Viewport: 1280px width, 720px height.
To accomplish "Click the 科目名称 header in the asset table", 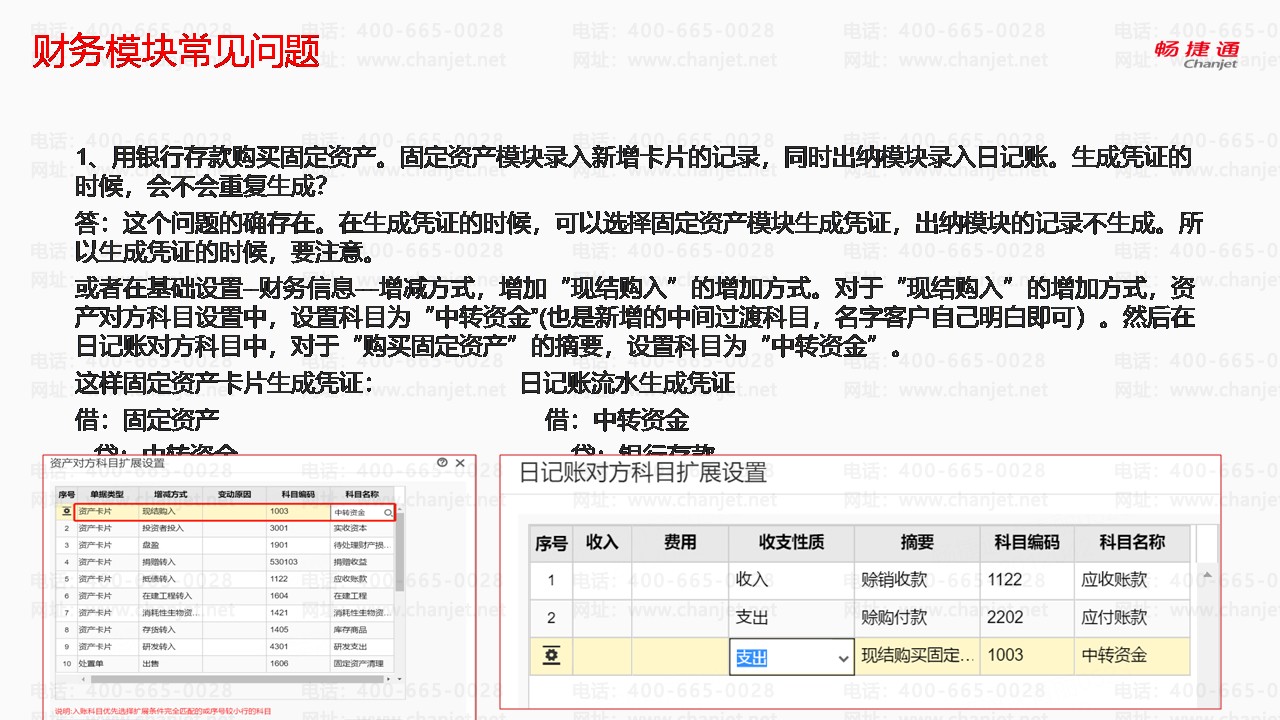I will coord(362,494).
